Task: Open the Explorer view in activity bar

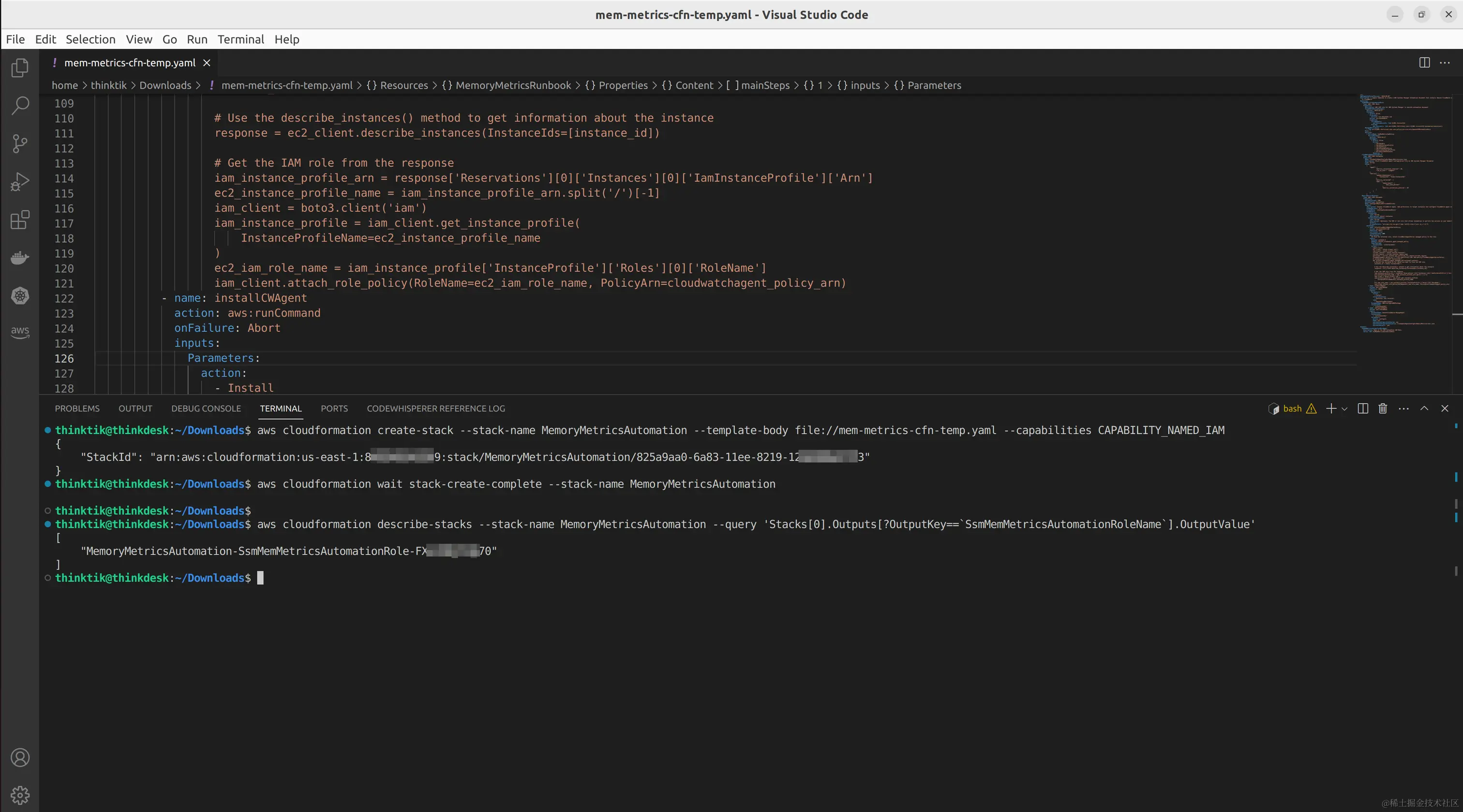Action: tap(20, 68)
